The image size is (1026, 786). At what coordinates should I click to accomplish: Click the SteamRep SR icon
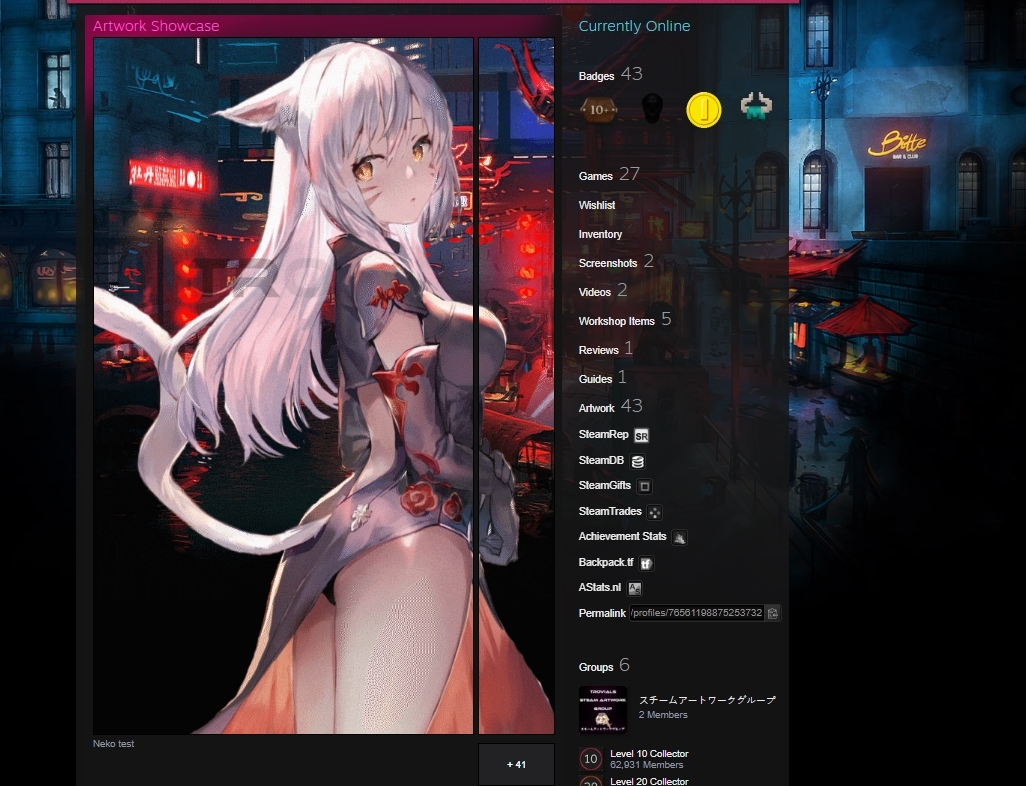coord(641,436)
